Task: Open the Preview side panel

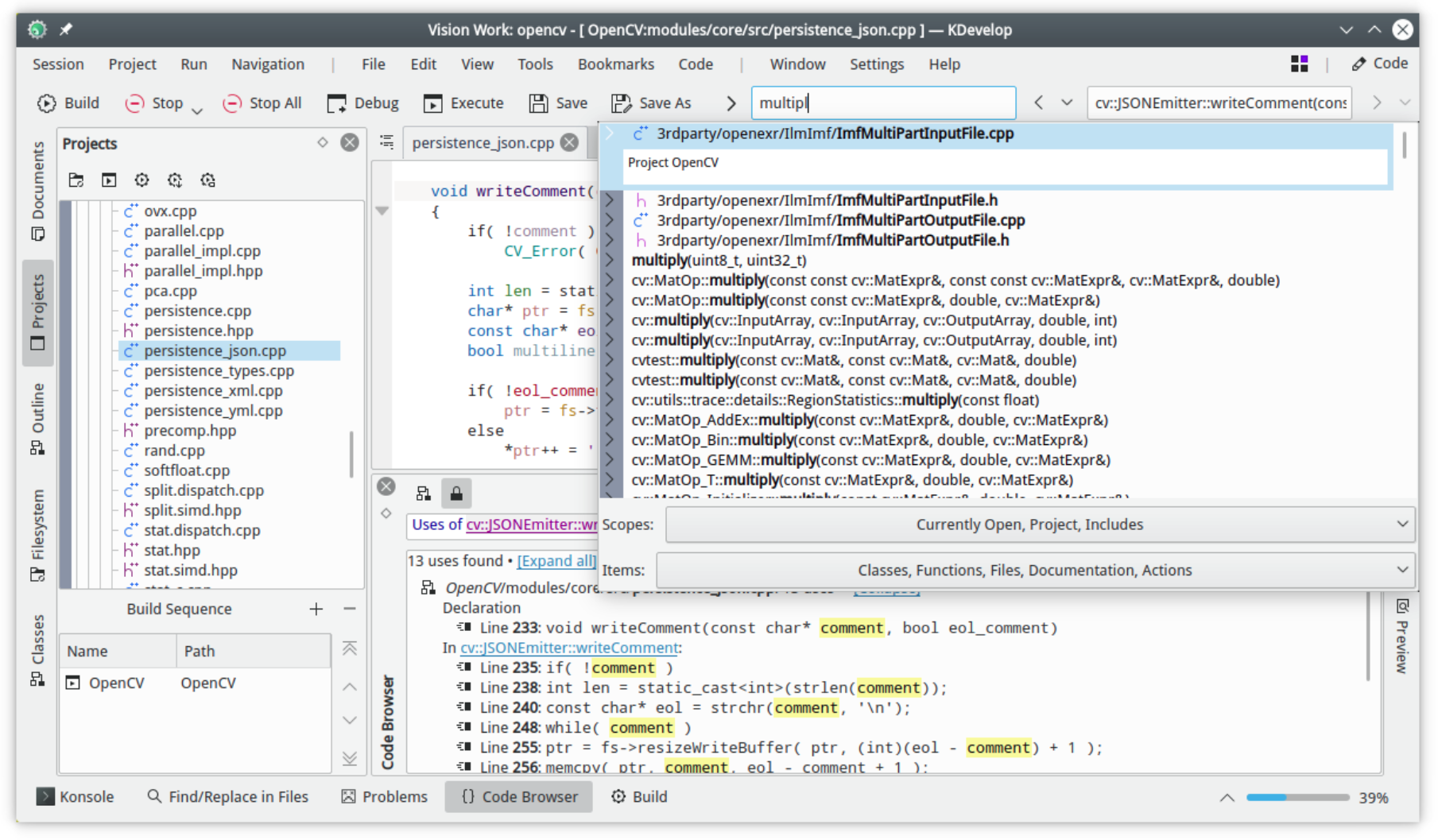Action: tap(1402, 637)
